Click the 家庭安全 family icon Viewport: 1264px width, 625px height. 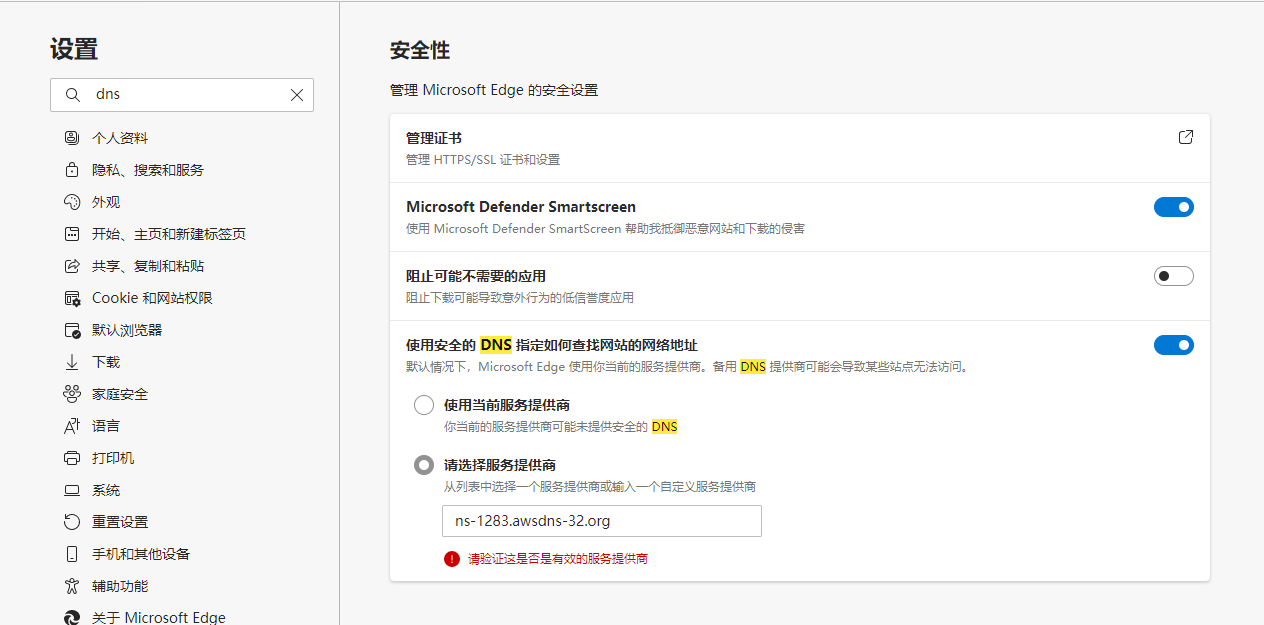(x=72, y=394)
